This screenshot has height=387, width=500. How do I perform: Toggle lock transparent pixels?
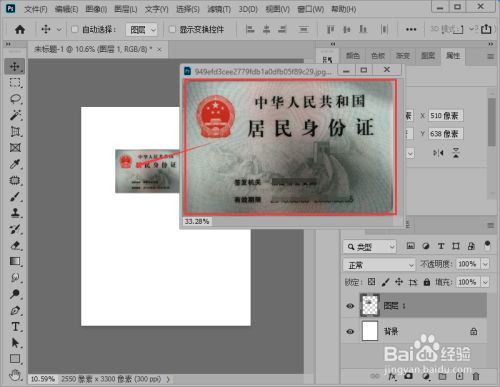[x=371, y=282]
